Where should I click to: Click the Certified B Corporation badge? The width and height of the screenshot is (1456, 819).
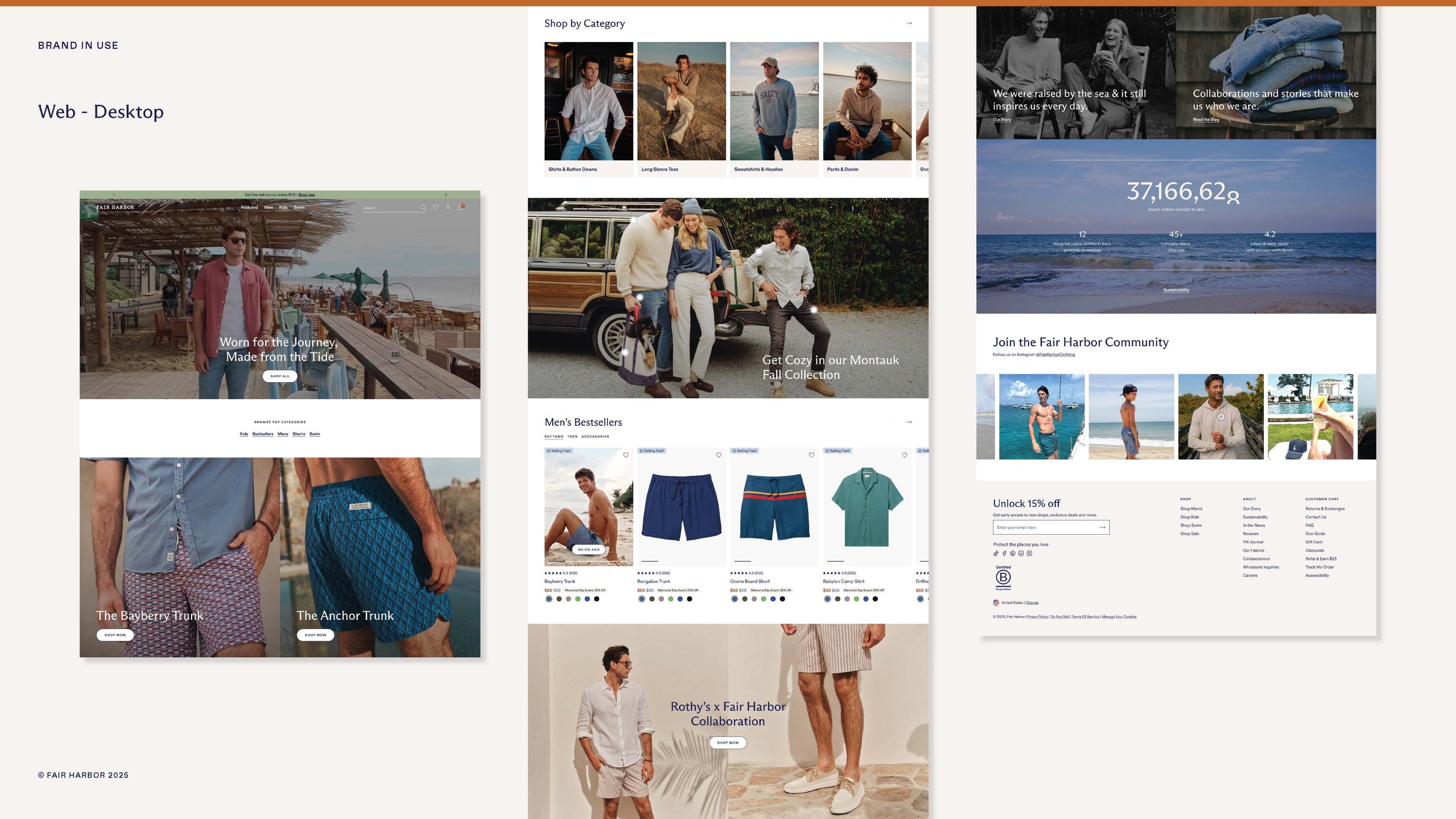tap(1003, 578)
